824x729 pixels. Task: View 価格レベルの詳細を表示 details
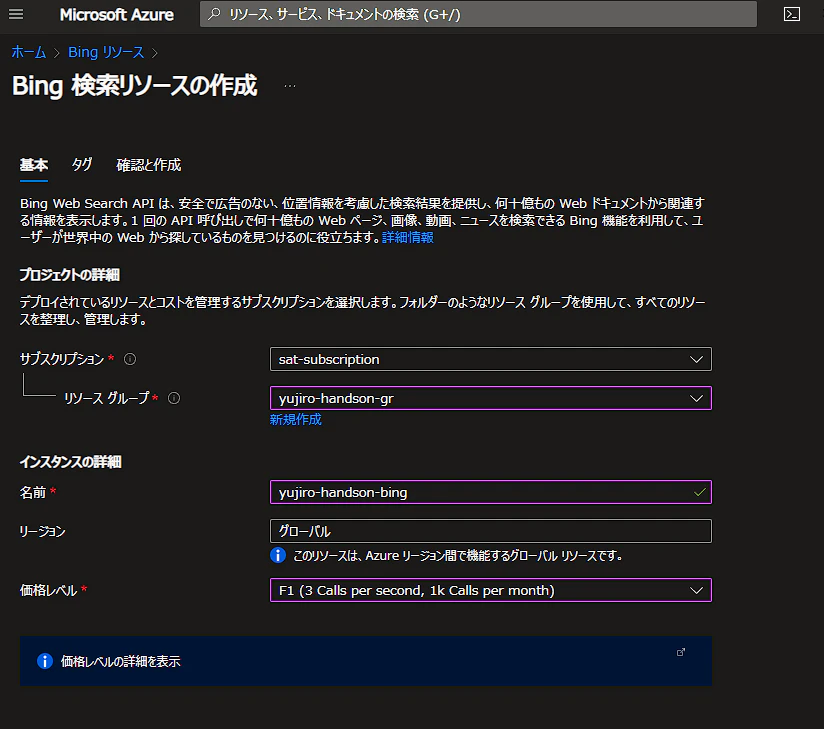tap(121, 661)
